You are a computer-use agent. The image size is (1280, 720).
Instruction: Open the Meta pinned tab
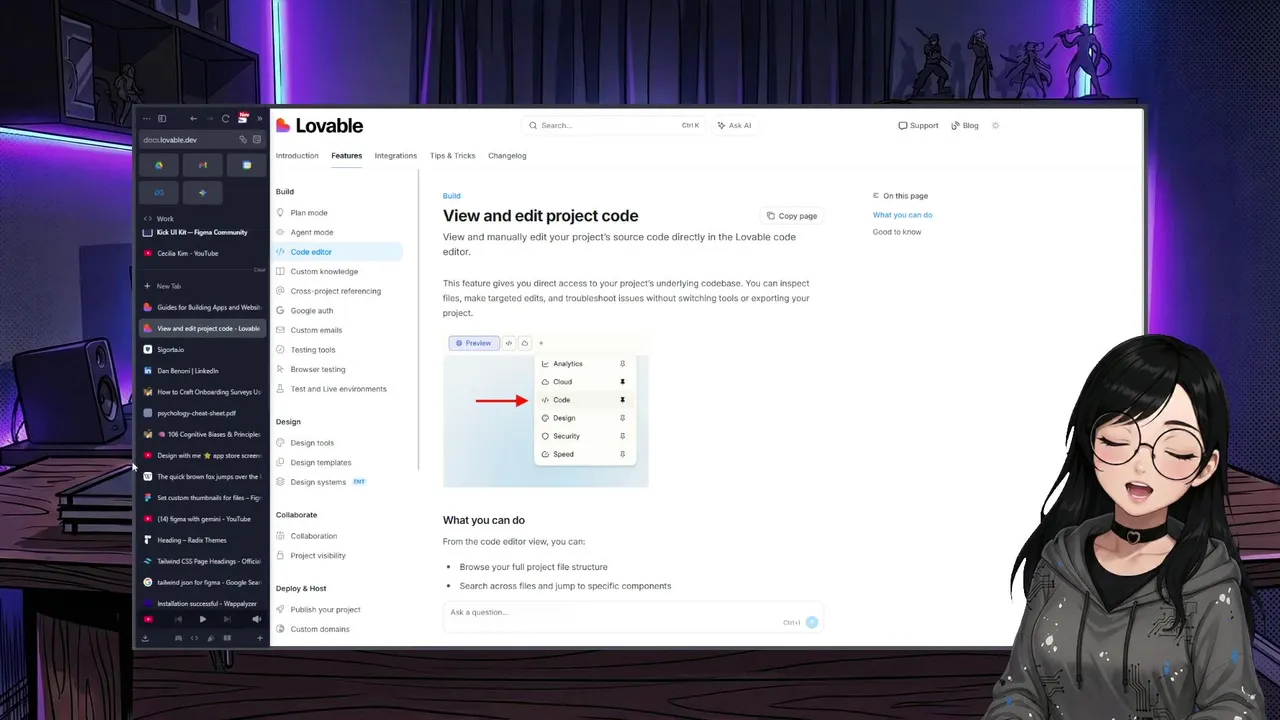pyautogui.click(x=159, y=192)
